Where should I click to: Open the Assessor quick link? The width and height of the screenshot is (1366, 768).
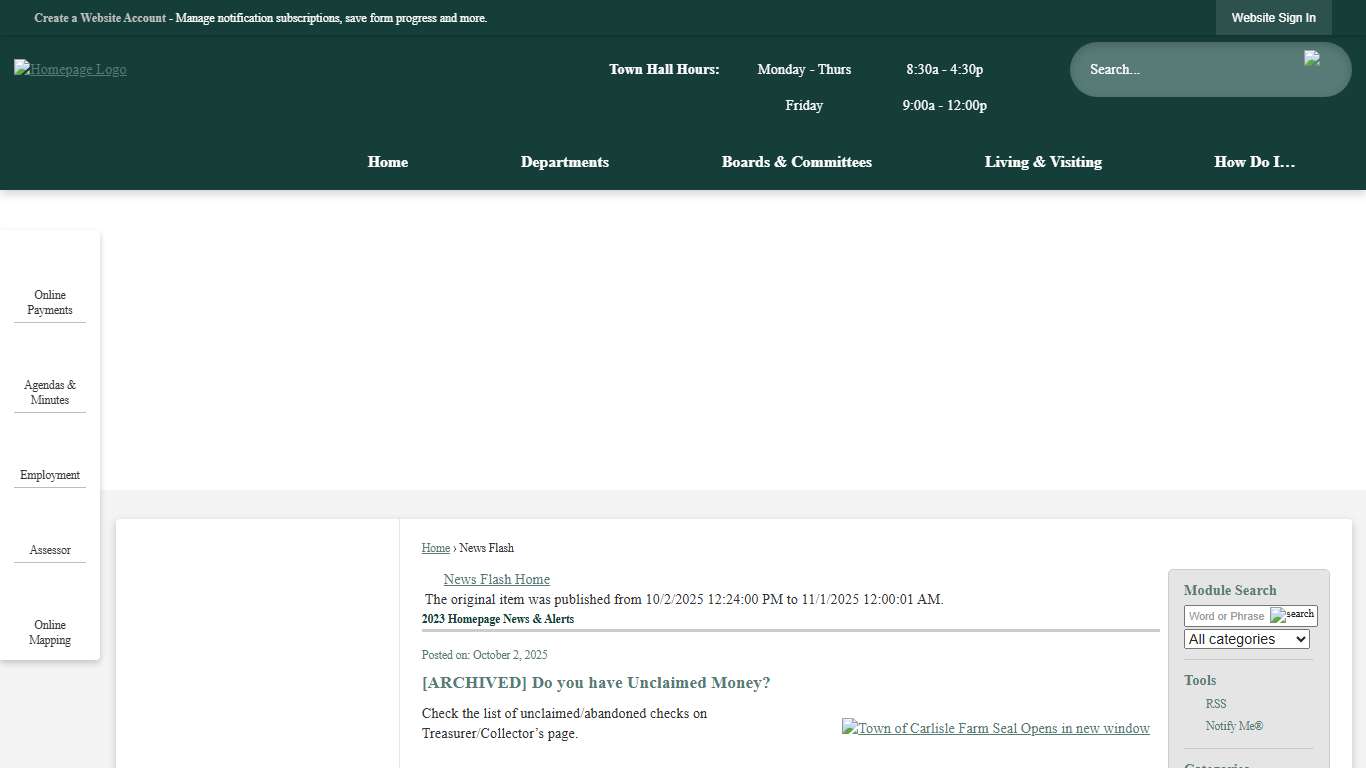point(50,550)
